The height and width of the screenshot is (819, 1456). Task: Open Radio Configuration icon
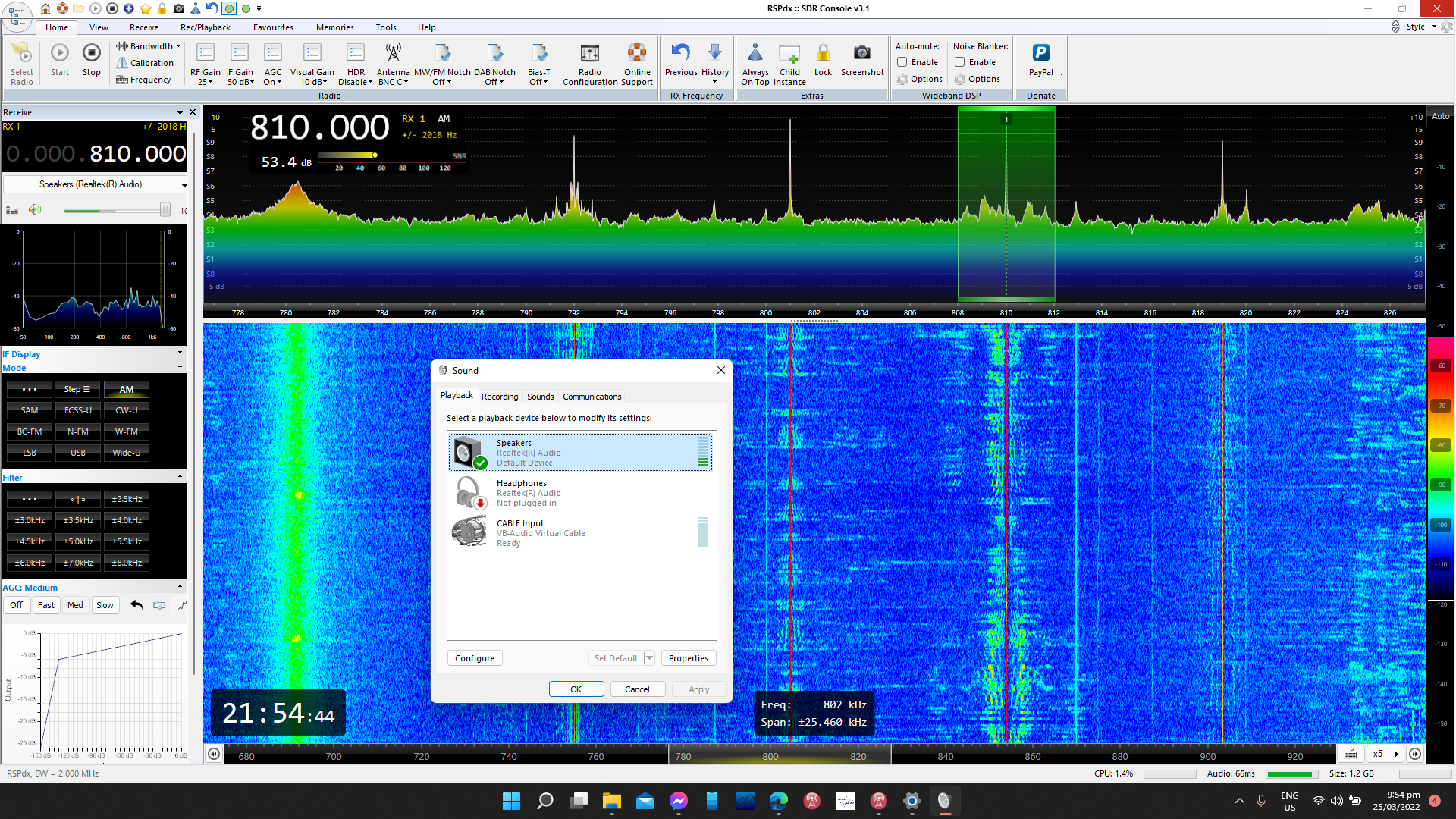click(589, 53)
